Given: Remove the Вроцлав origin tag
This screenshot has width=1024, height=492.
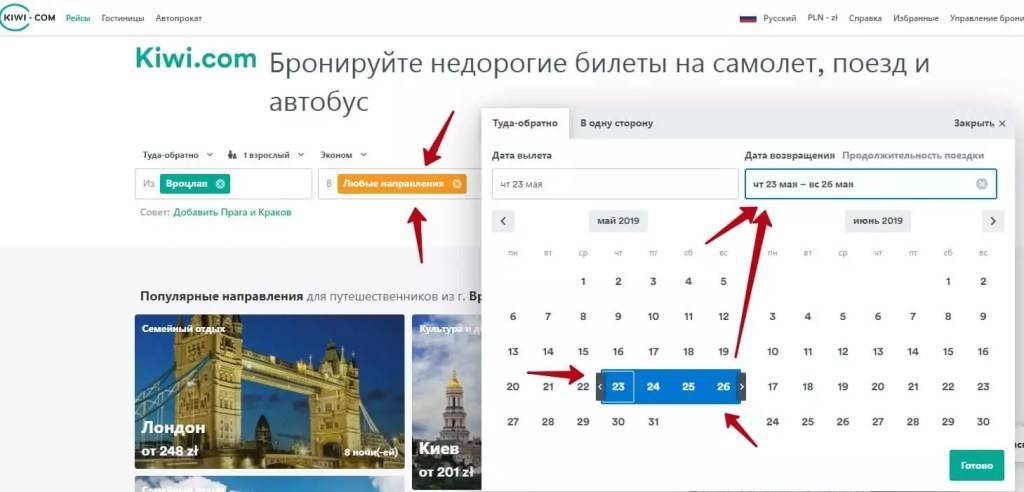Looking at the screenshot, I should tap(220, 184).
